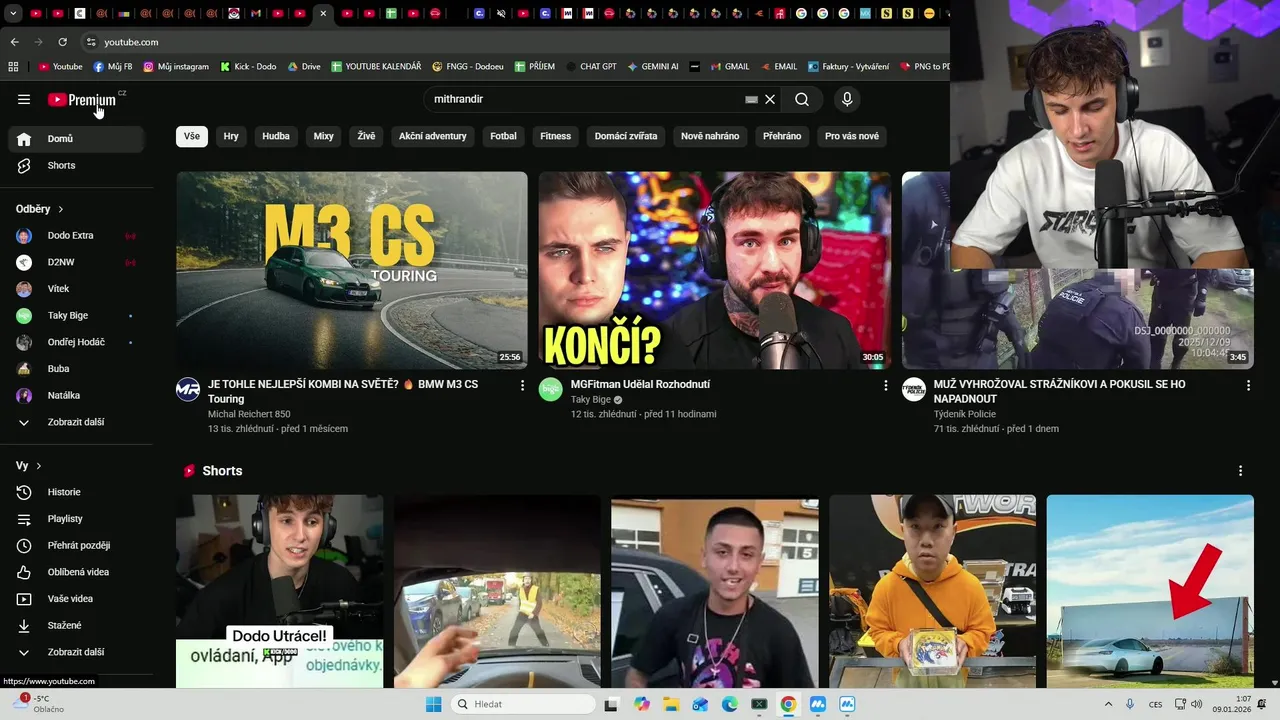This screenshot has height=720, width=1280.
Task: Go back in Chrome navigation
Action: tap(14, 42)
